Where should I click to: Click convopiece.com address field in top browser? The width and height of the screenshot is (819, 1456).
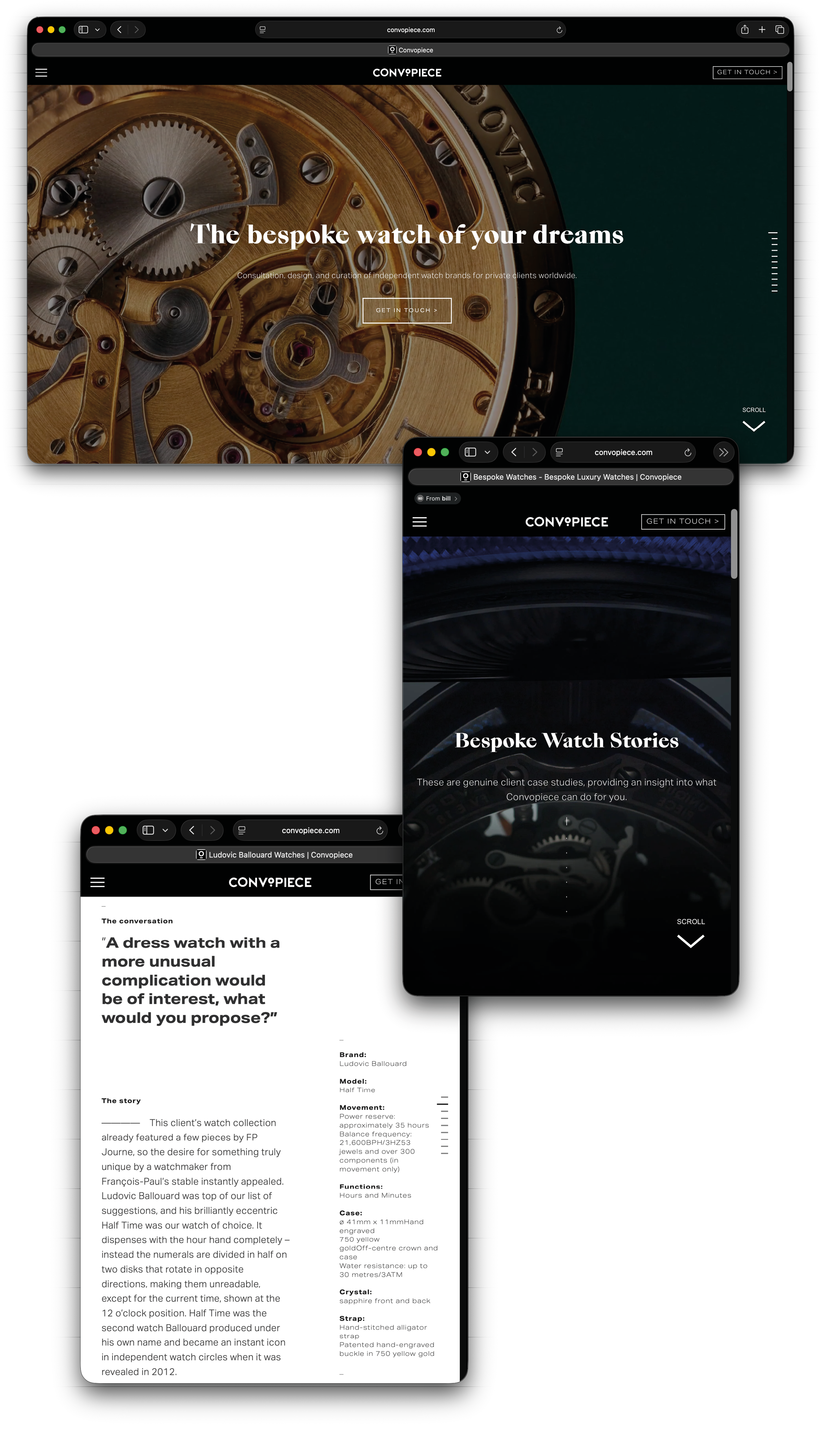click(x=410, y=30)
